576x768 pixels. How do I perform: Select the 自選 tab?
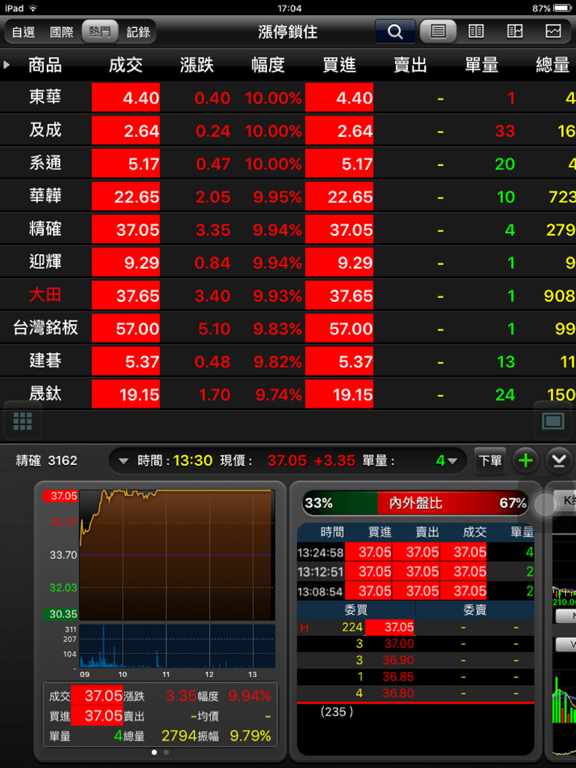[x=24, y=32]
